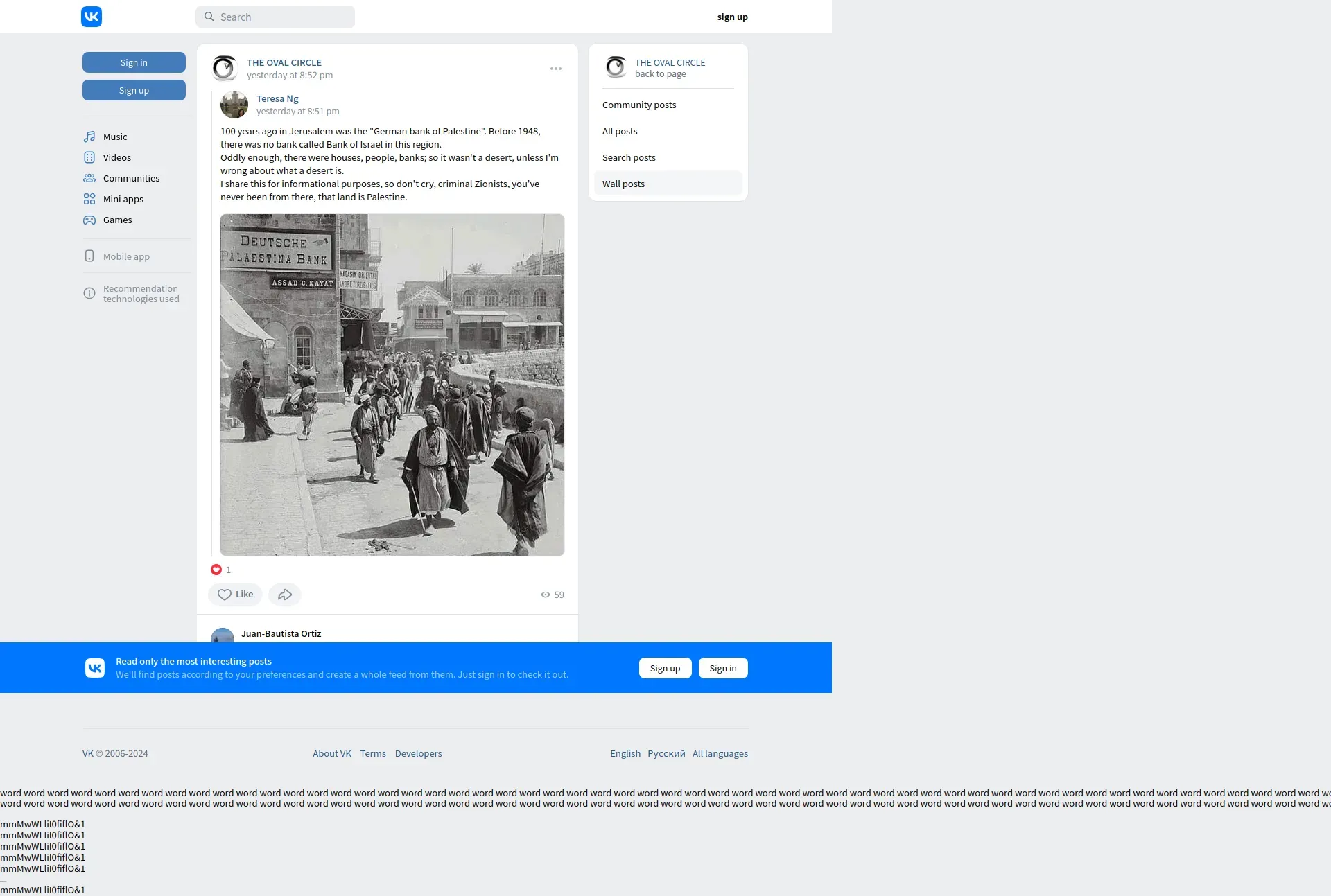Open Teresa Ng's profile link
This screenshot has width=1331, height=896.
(x=277, y=98)
